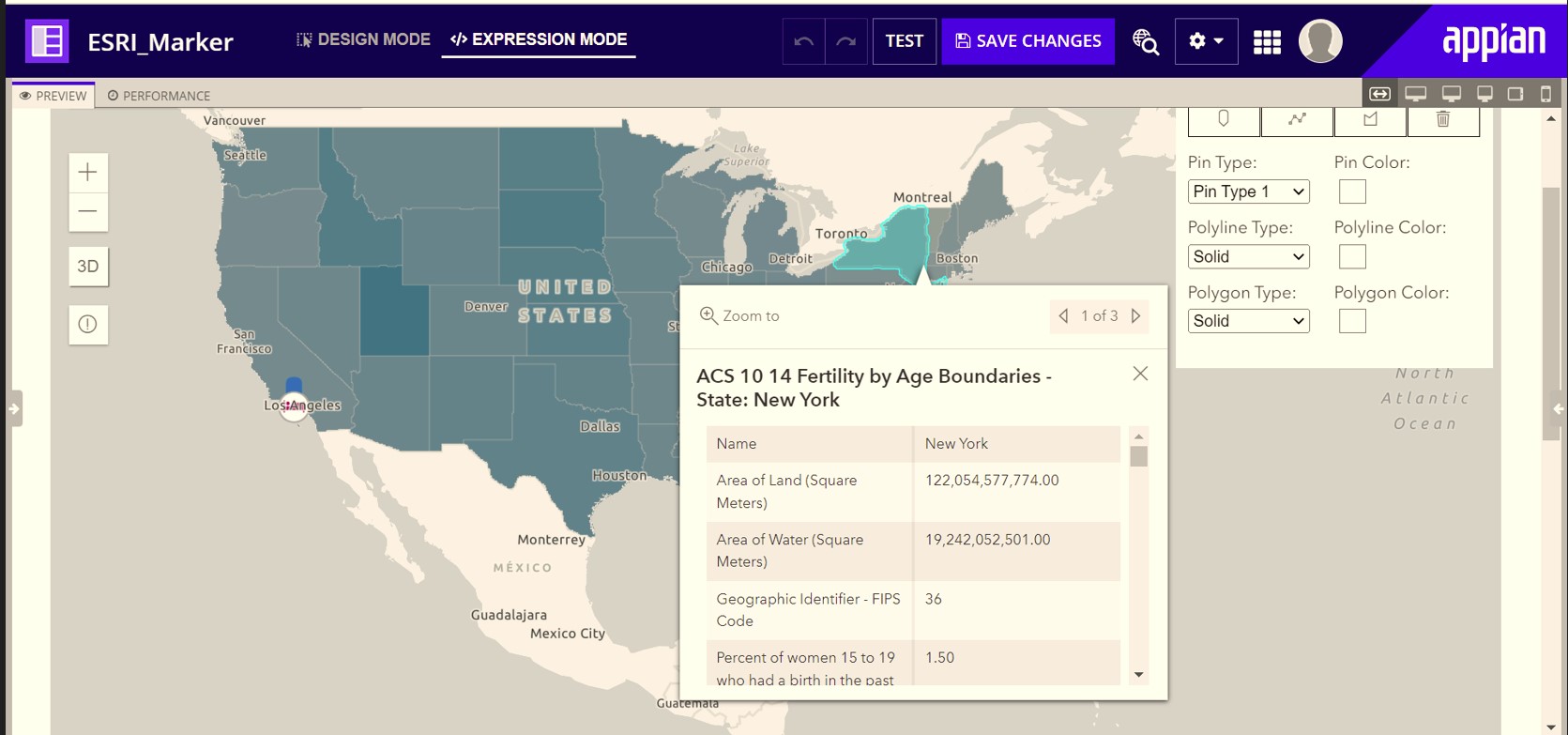Select the polygon drawing tool
This screenshot has width=1568, height=735.
pyautogui.click(x=1370, y=120)
